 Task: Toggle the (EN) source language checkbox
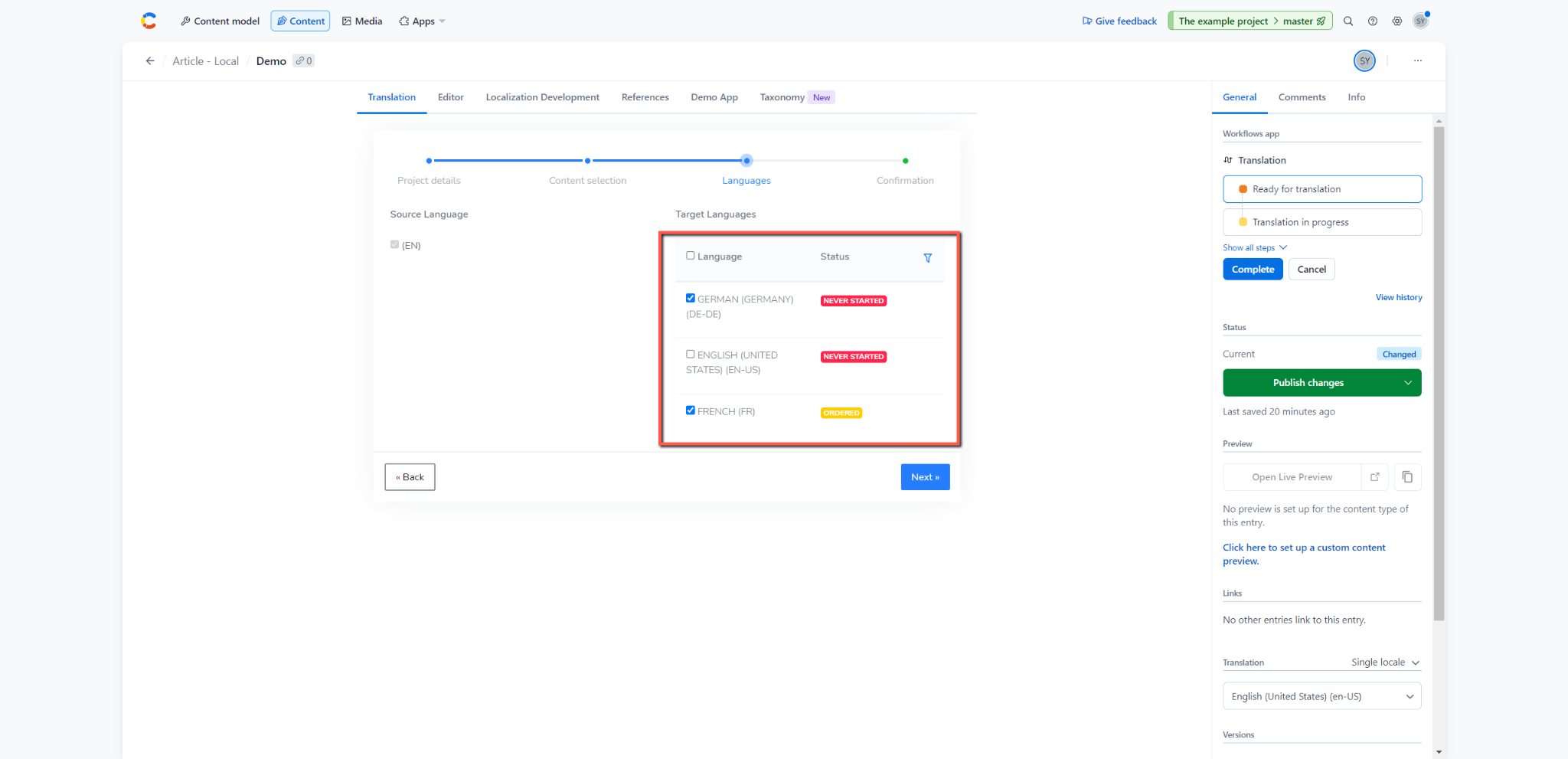394,244
